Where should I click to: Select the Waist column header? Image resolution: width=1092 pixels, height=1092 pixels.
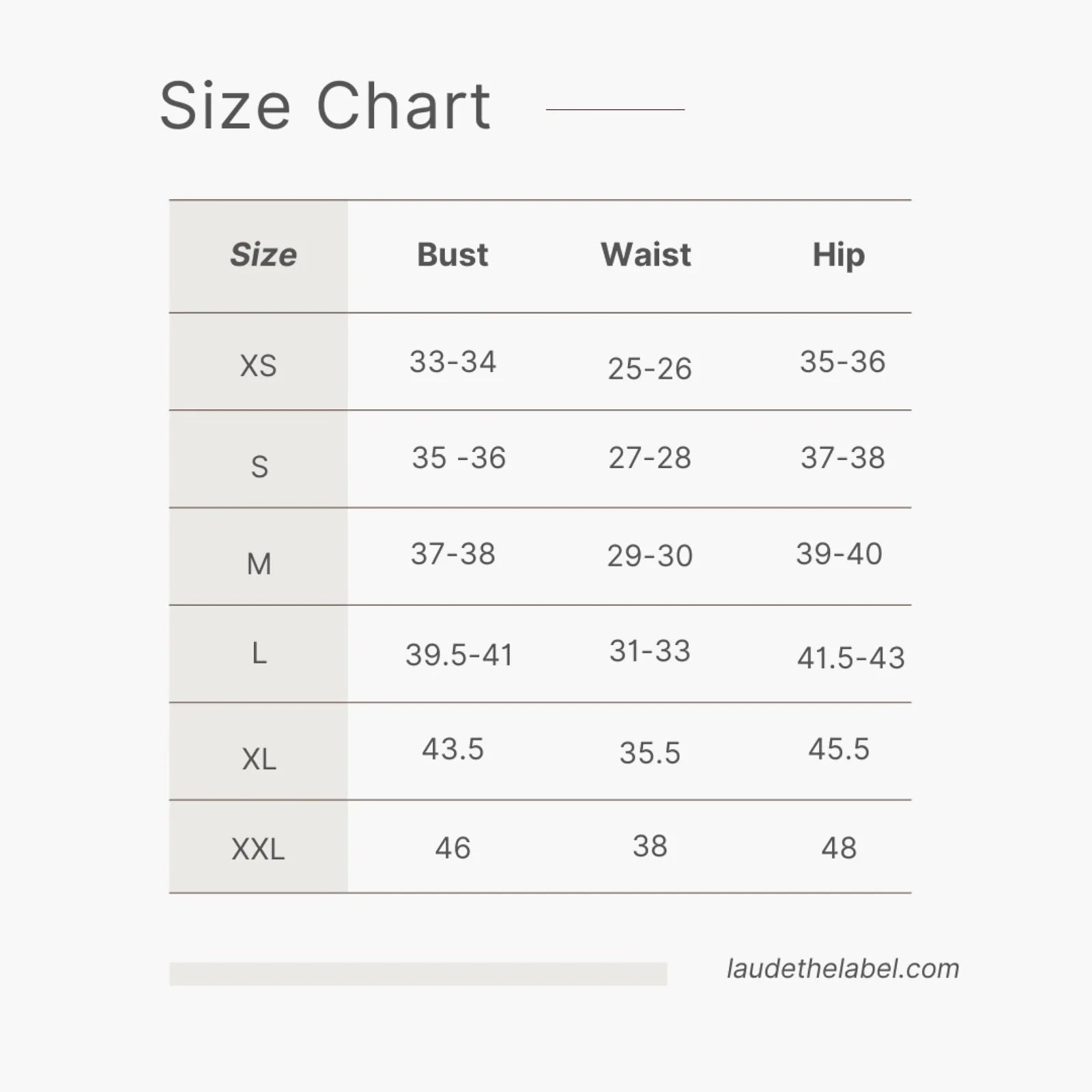point(646,255)
